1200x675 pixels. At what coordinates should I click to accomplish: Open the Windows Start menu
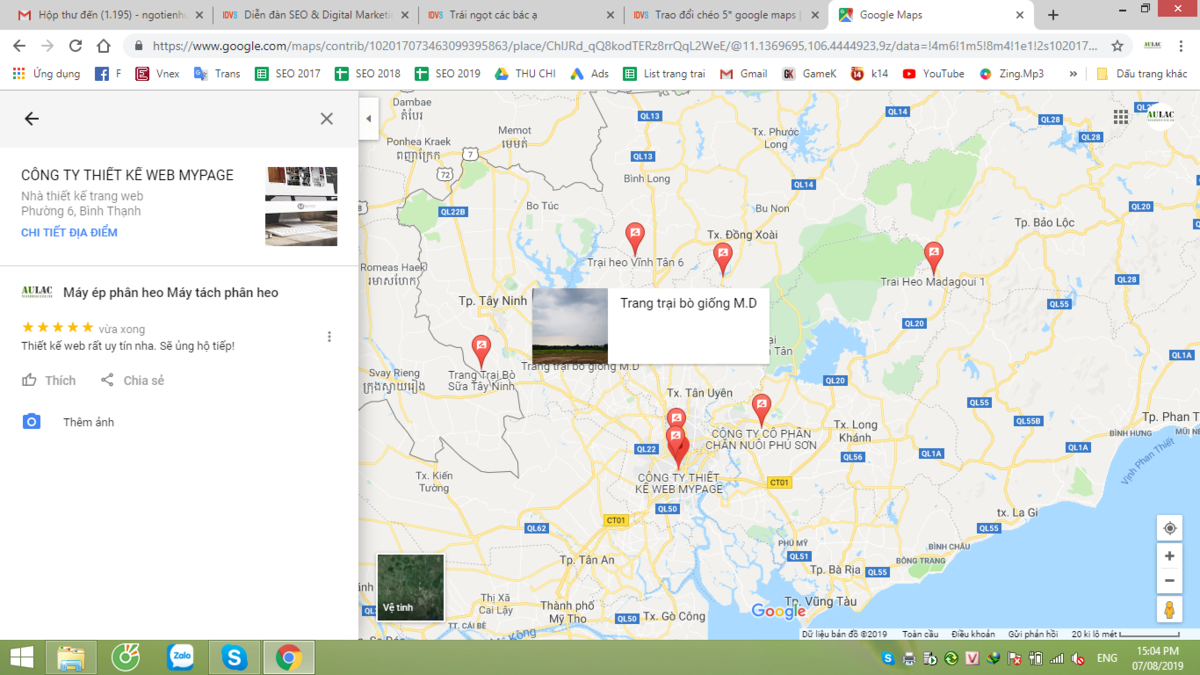21,657
